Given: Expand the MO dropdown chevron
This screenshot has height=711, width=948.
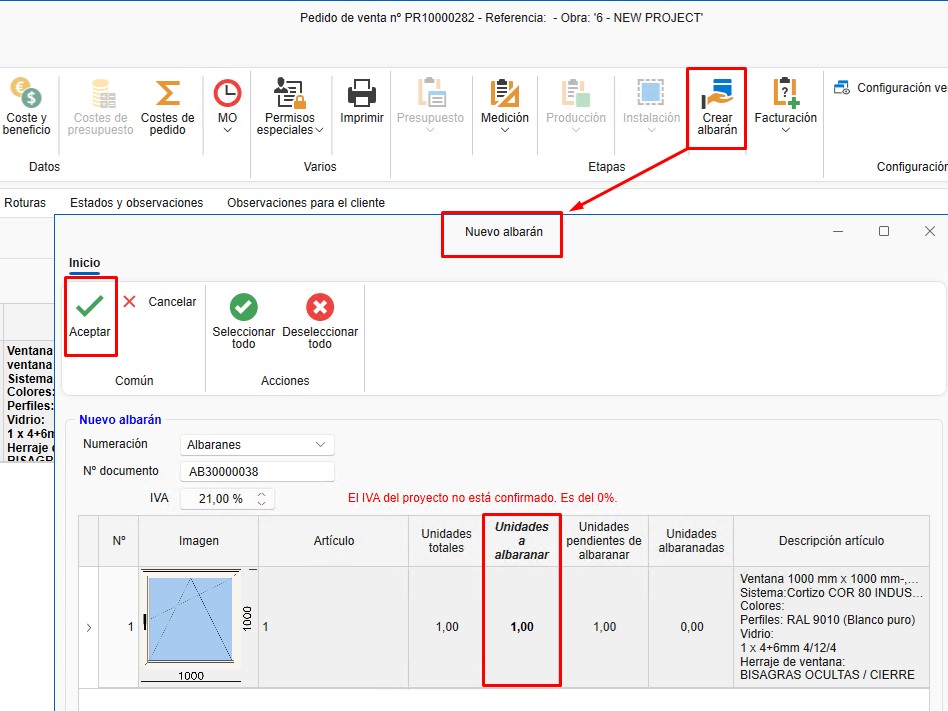Looking at the screenshot, I should (227, 130).
